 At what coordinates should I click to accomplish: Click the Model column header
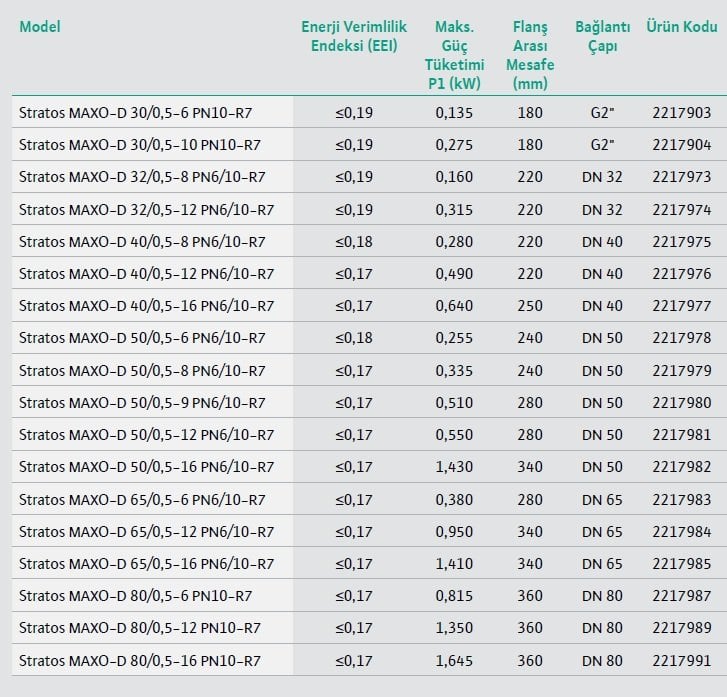40,26
